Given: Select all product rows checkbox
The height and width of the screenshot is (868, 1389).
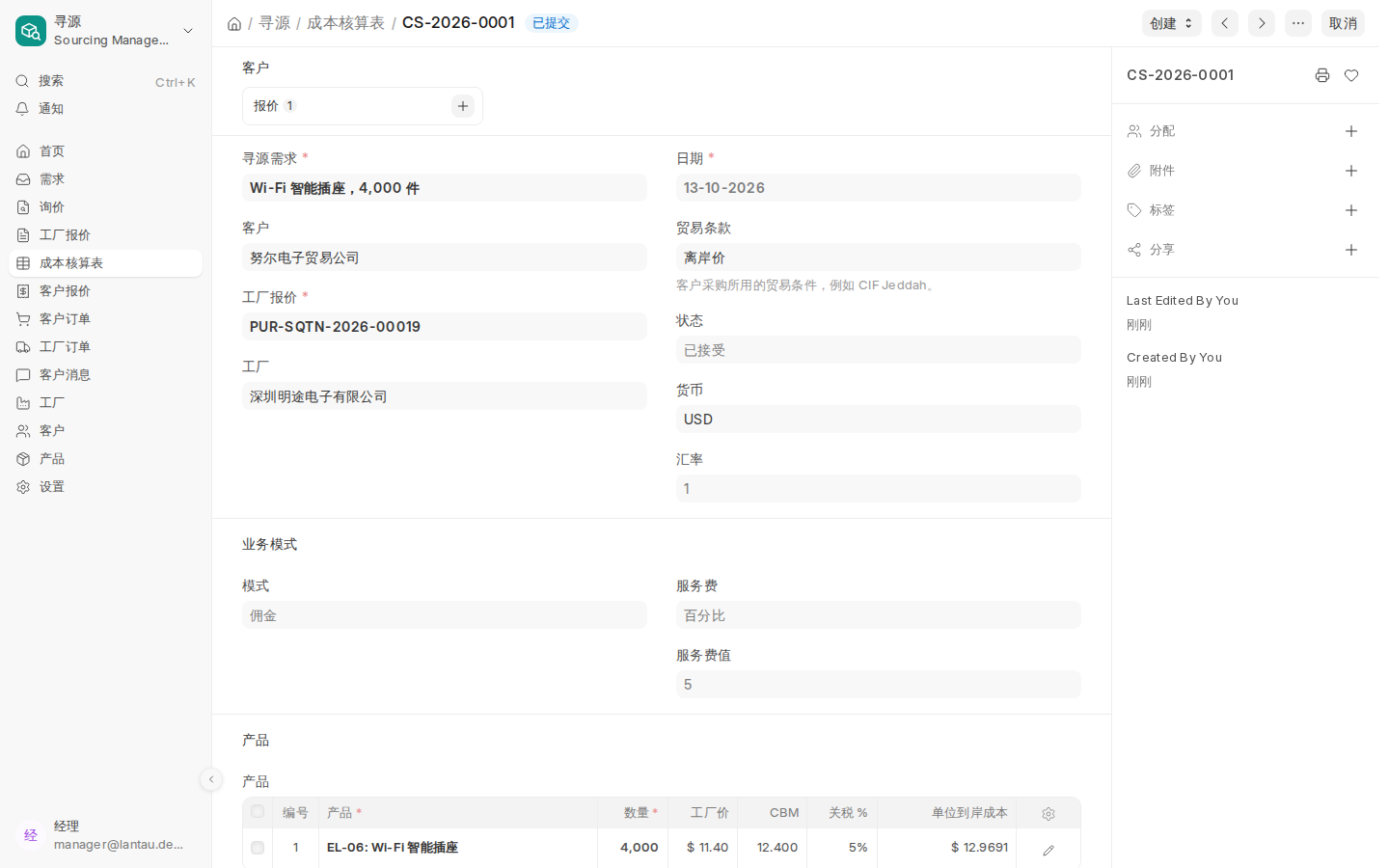Looking at the screenshot, I should point(258,812).
